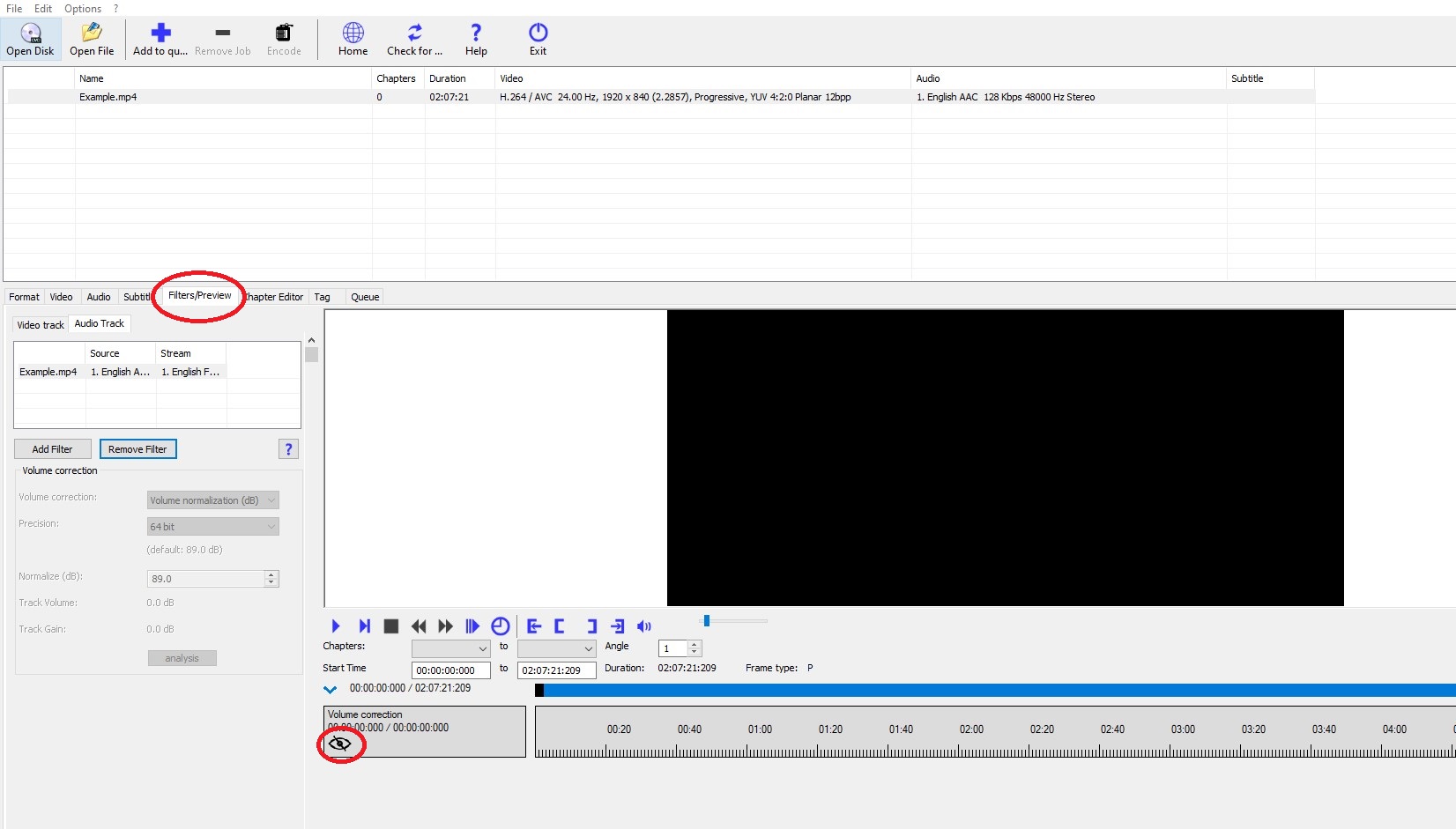
Task: Select the Audio Track sub-tab
Action: 100,324
